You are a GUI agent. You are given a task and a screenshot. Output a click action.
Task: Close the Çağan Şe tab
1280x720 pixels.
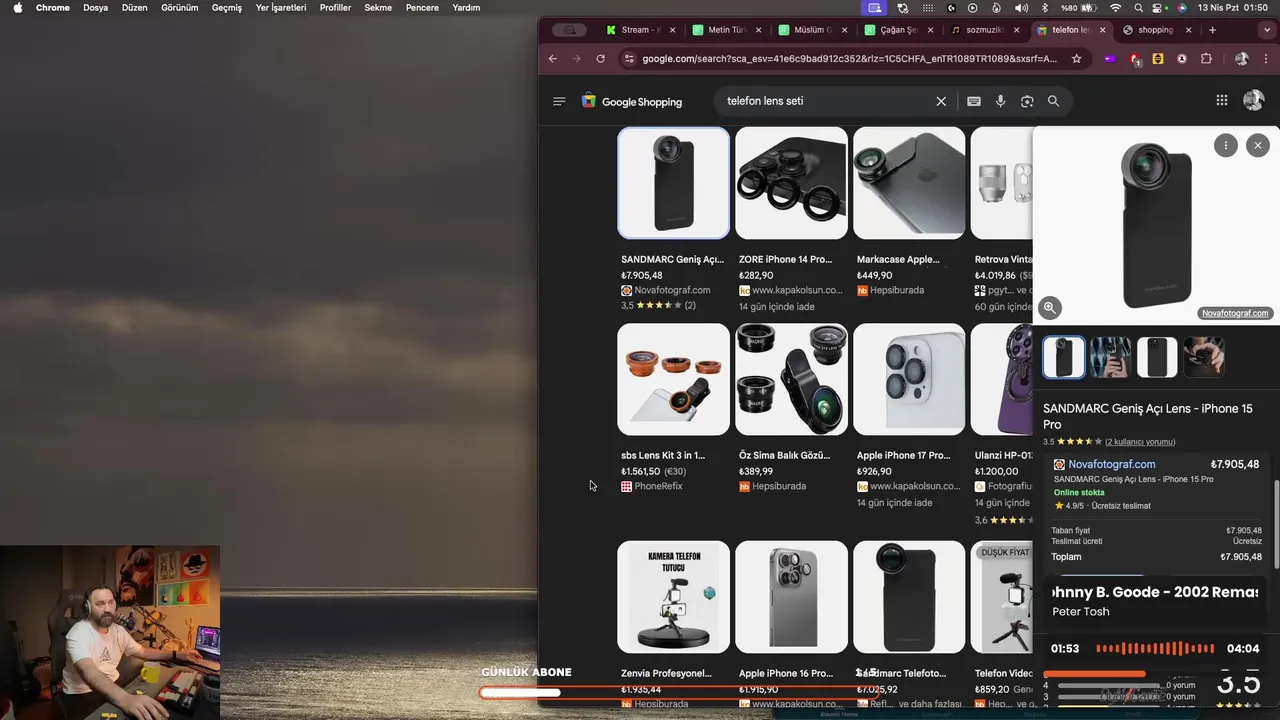coord(932,30)
